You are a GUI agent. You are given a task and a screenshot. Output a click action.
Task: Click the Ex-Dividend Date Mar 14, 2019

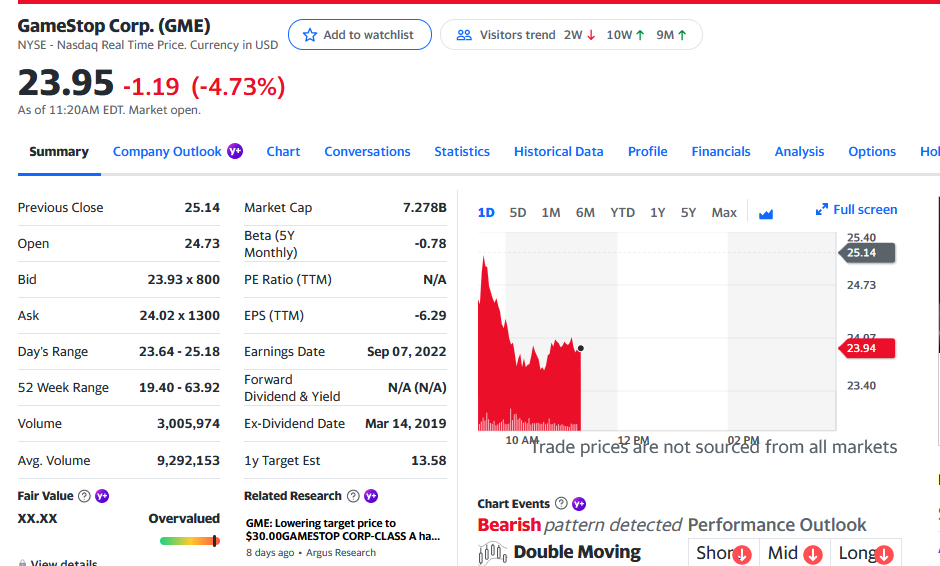coord(406,423)
